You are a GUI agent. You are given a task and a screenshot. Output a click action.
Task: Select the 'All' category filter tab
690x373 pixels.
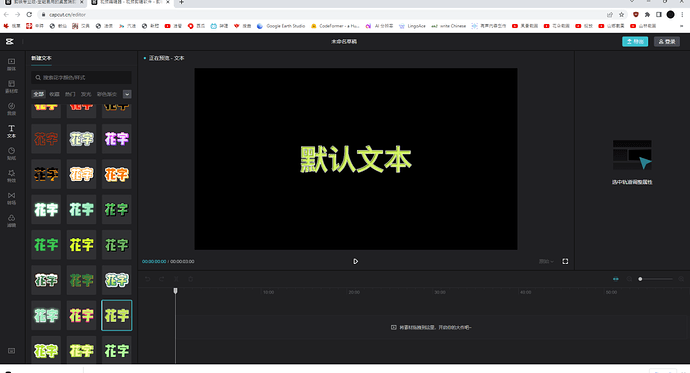pos(39,94)
